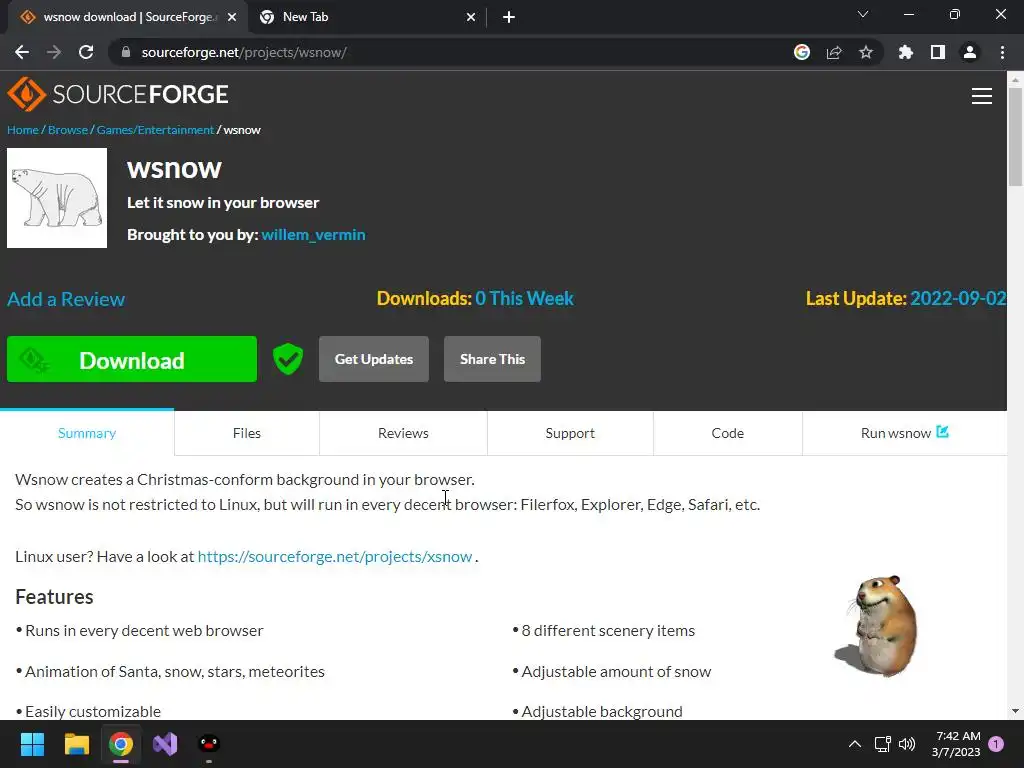Click the back navigation arrow
This screenshot has height=768, width=1024.
click(22, 52)
